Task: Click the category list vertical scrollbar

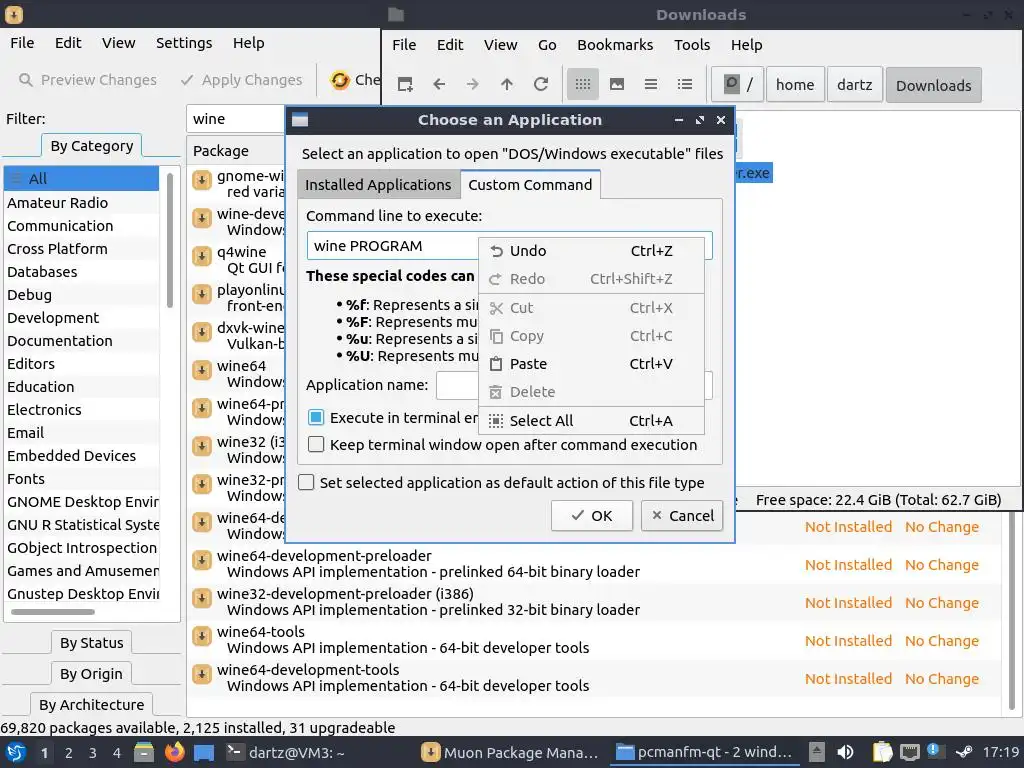Action: point(170,240)
